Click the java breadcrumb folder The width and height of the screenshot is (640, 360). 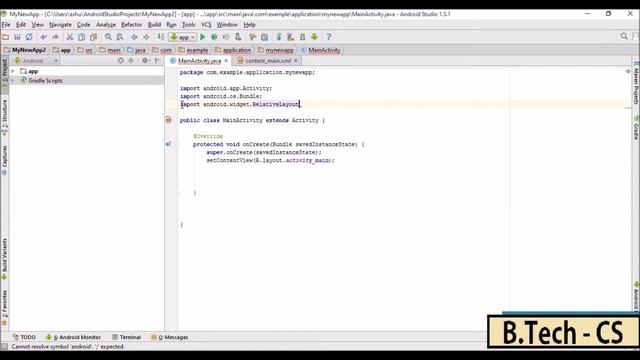[x=137, y=50]
